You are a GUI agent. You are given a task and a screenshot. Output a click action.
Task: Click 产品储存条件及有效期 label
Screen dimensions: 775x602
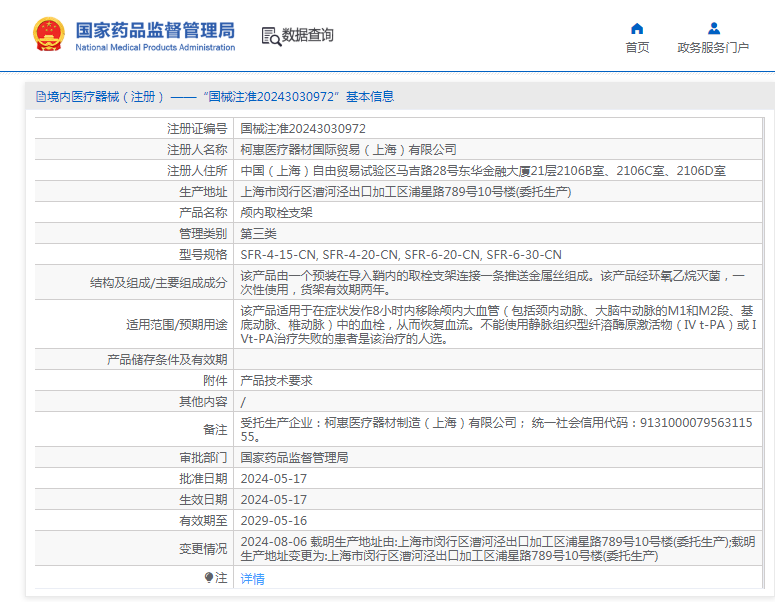point(167,359)
